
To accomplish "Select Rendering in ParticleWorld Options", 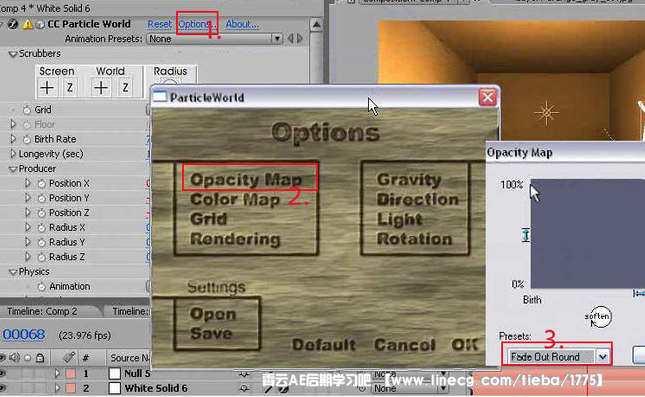I will [235, 239].
